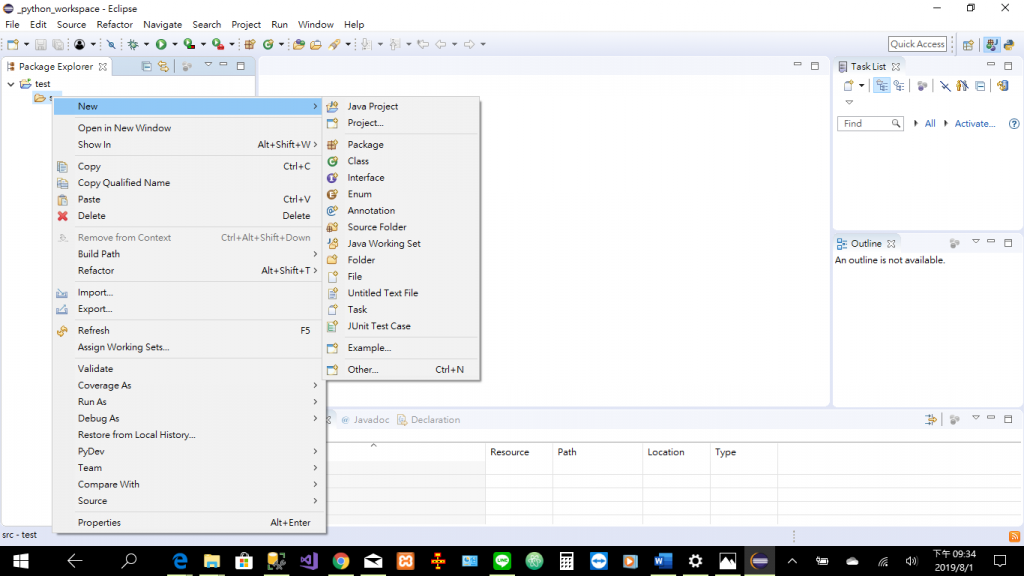Close the Package Explorer tab

[103, 67]
